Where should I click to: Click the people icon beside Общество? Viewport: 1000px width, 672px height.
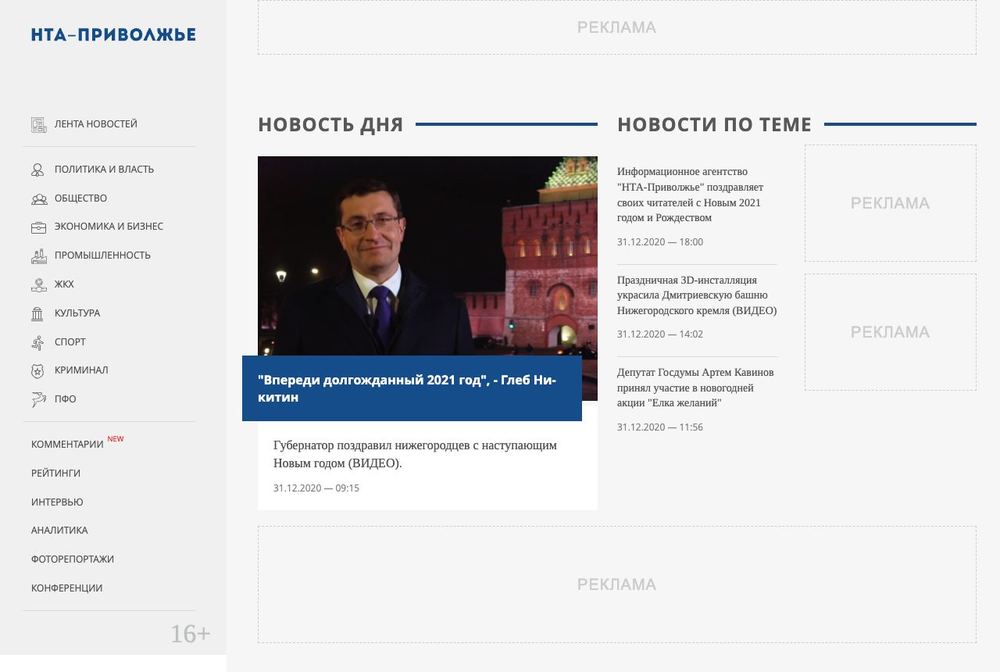[x=38, y=198]
